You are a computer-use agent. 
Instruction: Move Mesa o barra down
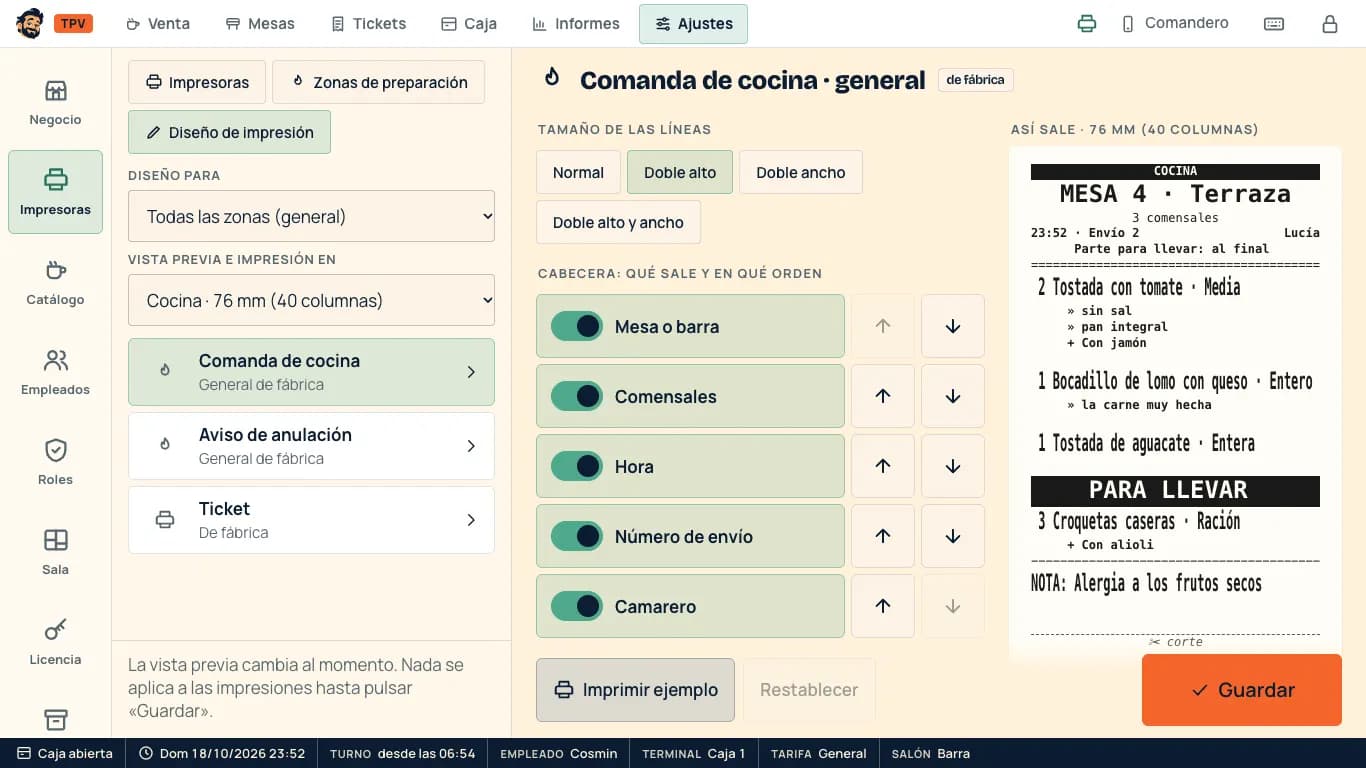[953, 326]
